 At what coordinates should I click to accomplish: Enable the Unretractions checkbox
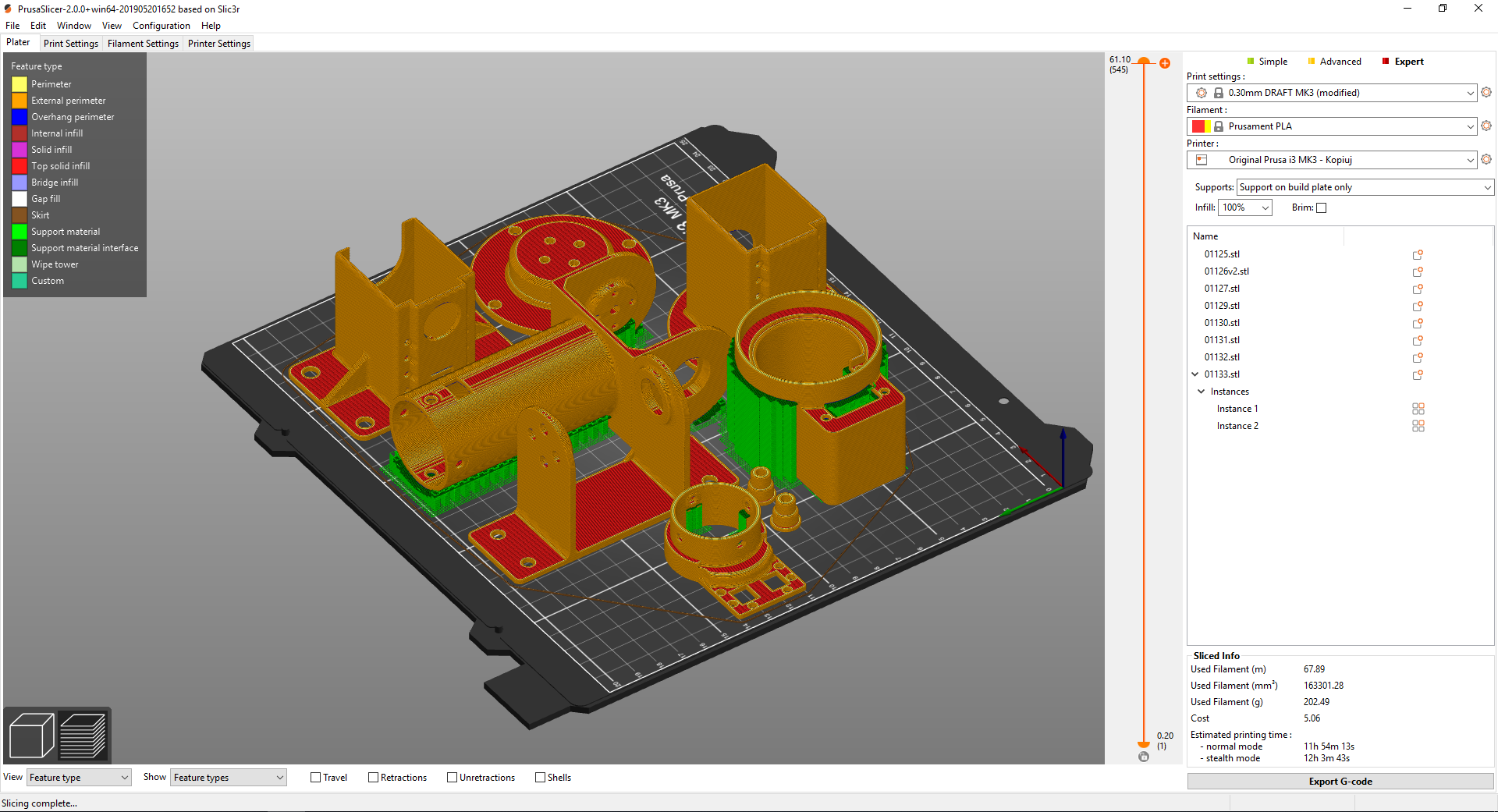[453, 778]
